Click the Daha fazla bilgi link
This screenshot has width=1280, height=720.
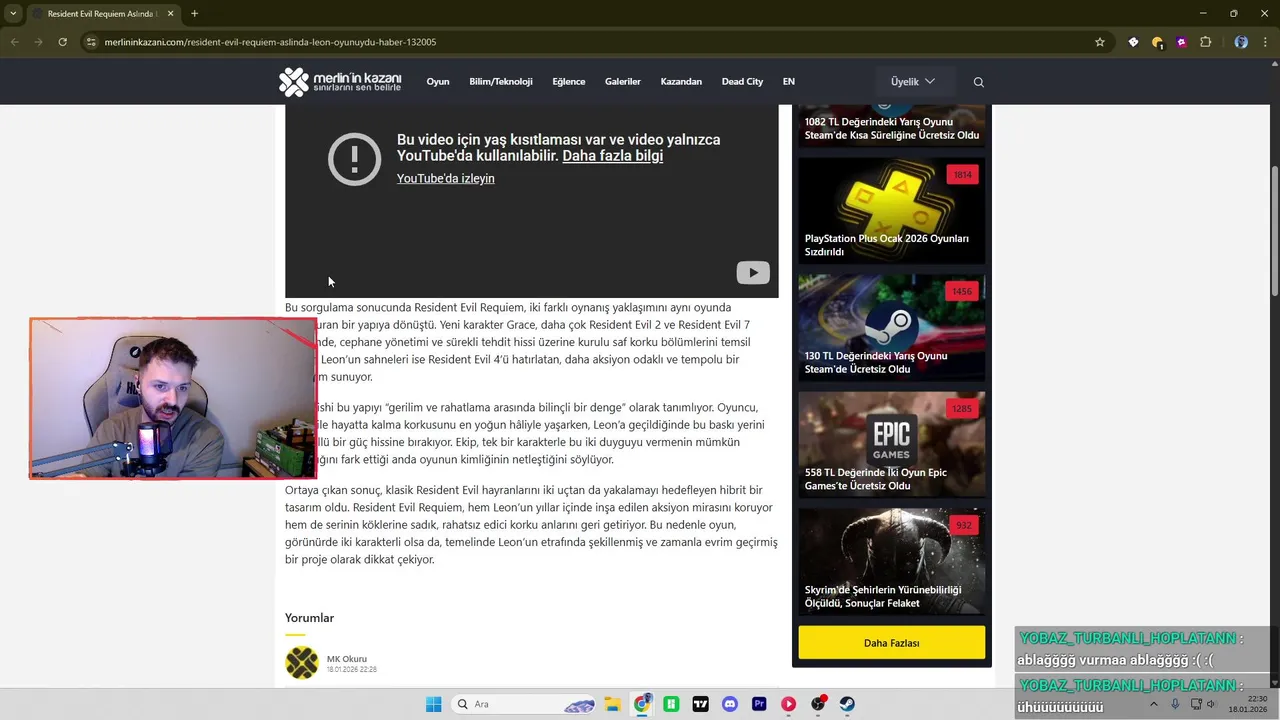613,156
